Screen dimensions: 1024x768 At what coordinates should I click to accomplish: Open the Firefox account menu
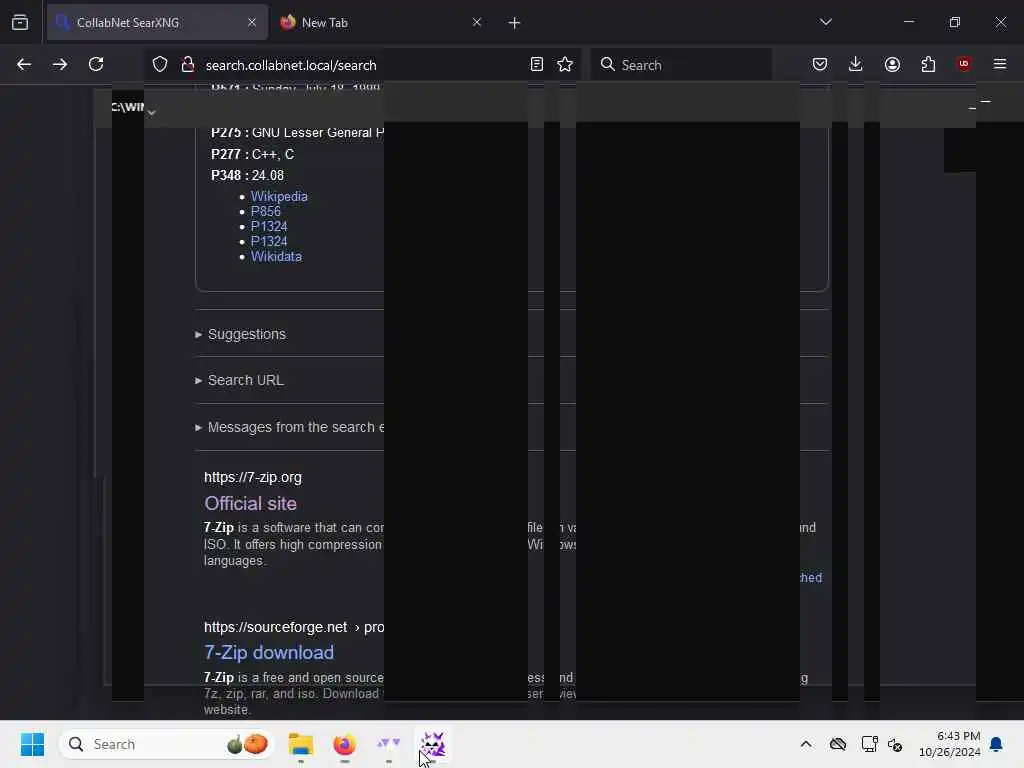(892, 64)
